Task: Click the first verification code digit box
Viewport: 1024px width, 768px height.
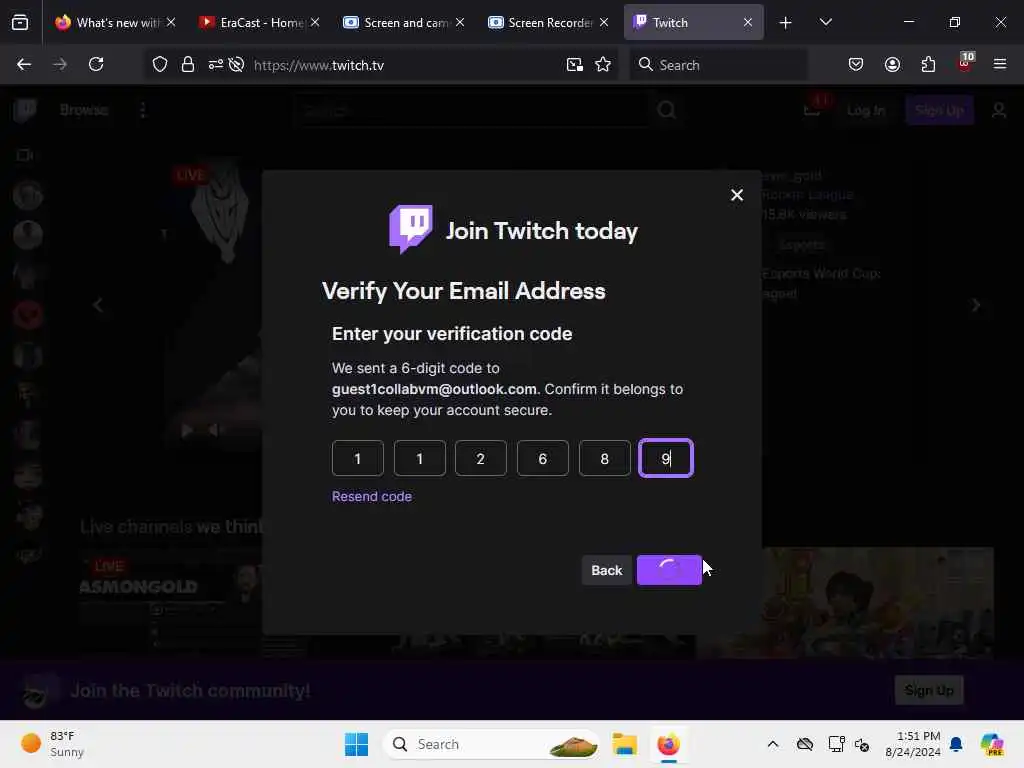Action: (357, 458)
